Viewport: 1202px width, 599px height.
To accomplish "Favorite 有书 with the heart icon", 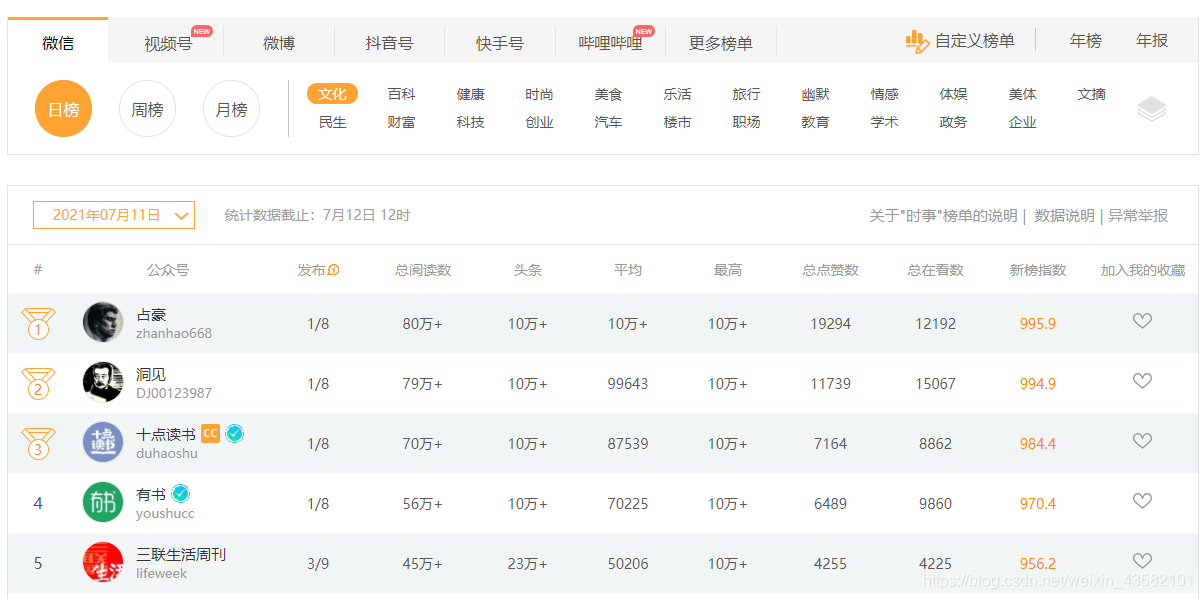I will 1142,501.
